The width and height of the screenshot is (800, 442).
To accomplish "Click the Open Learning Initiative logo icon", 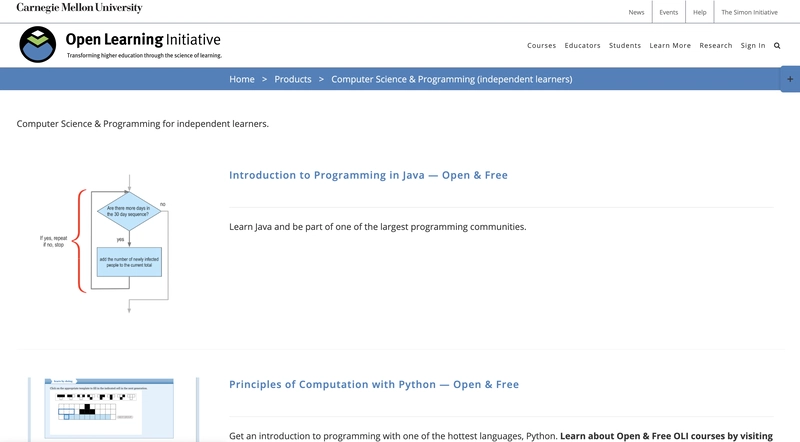I will coord(38,44).
